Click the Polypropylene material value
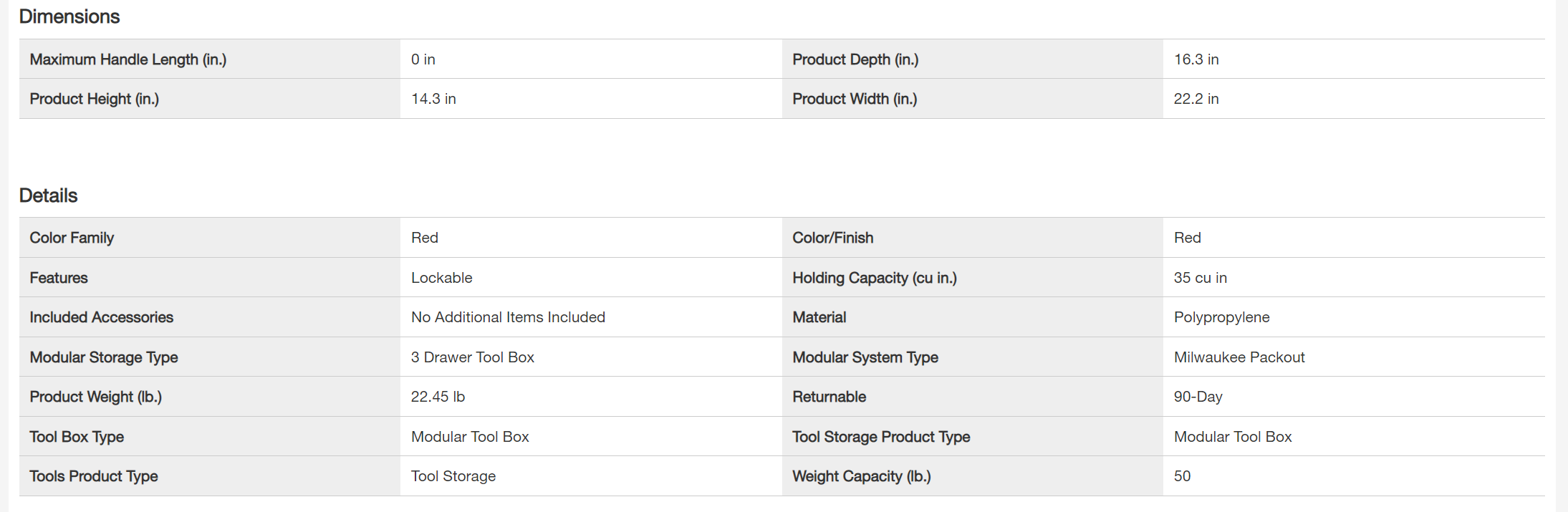Screen dimensions: 1568x512 (x=1222, y=317)
